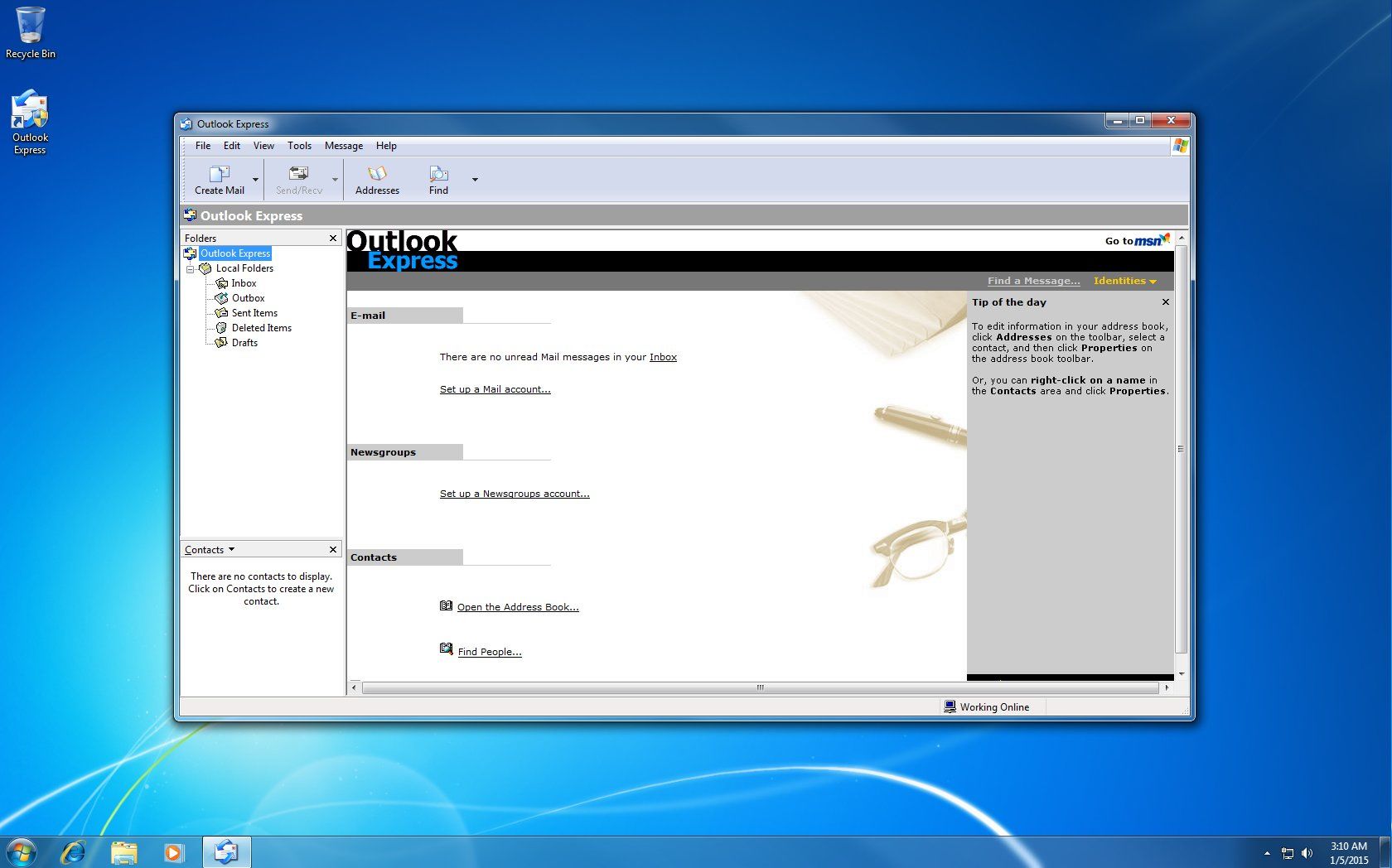Click the Local Folders icon
The width and height of the screenshot is (1392, 868).
click(205, 268)
